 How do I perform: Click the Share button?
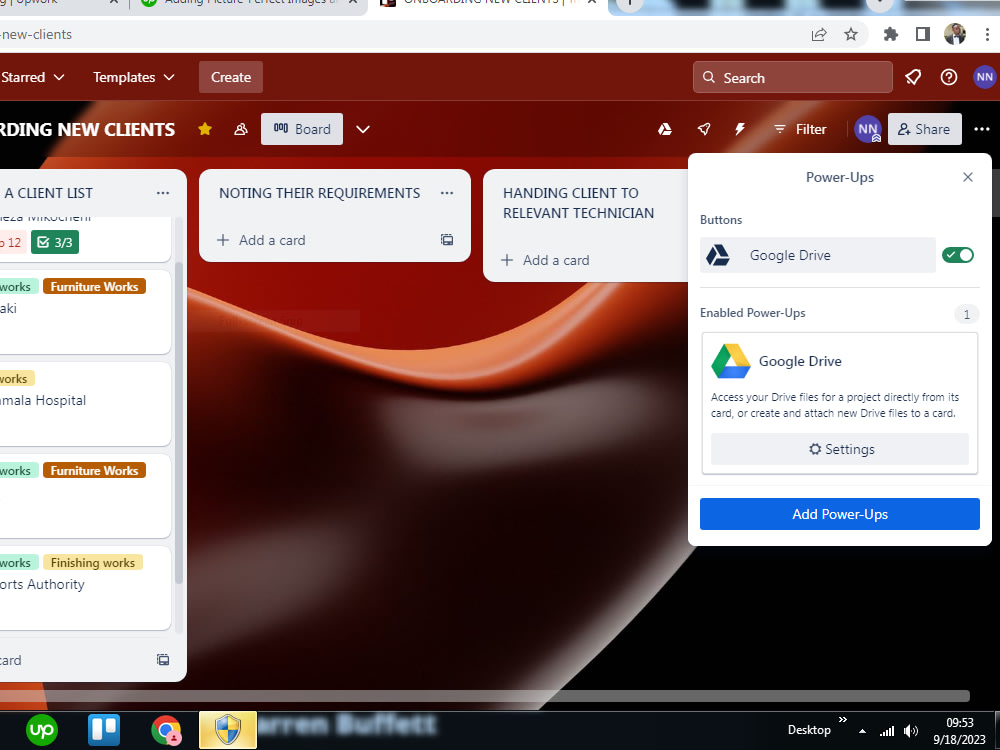[925, 129]
